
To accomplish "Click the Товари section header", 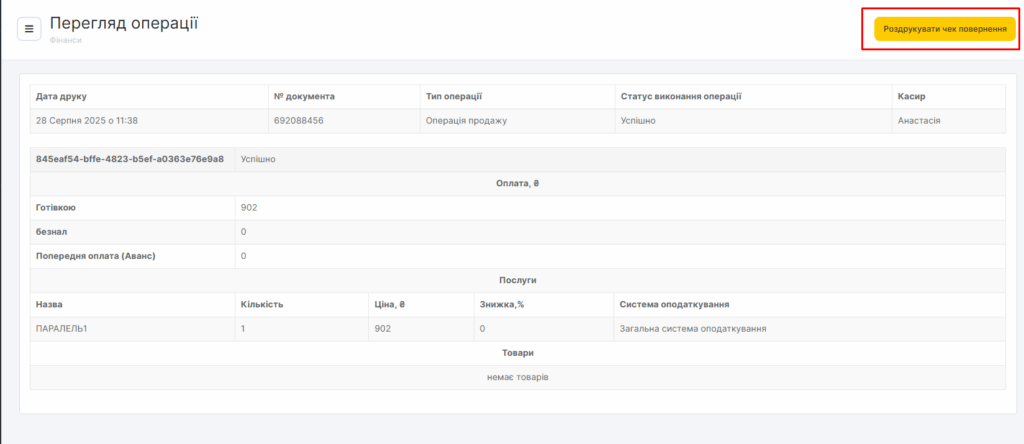I will tap(517, 353).
